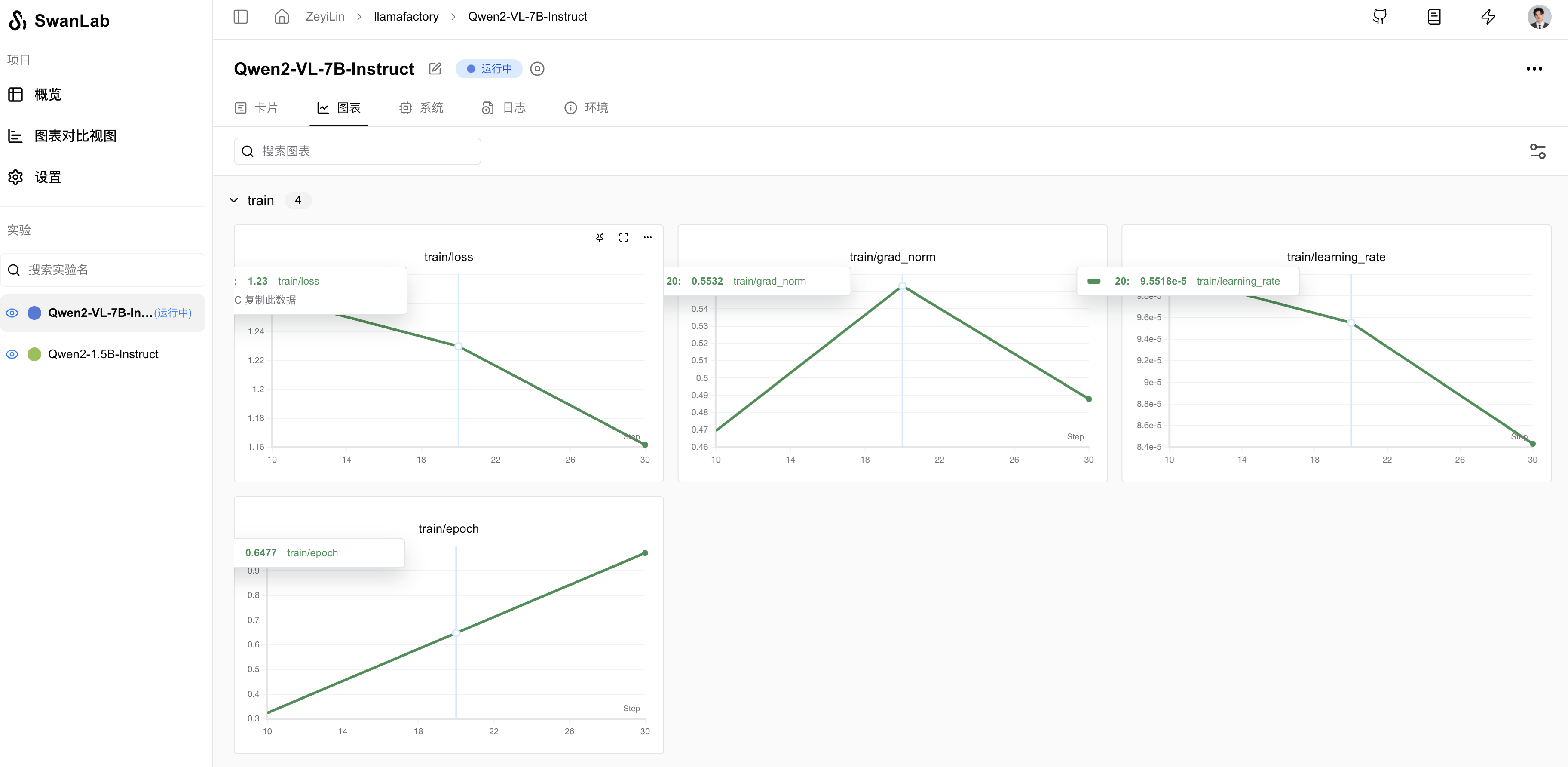
Task: Click the train/epoch endpoint at step 30
Action: [645, 553]
